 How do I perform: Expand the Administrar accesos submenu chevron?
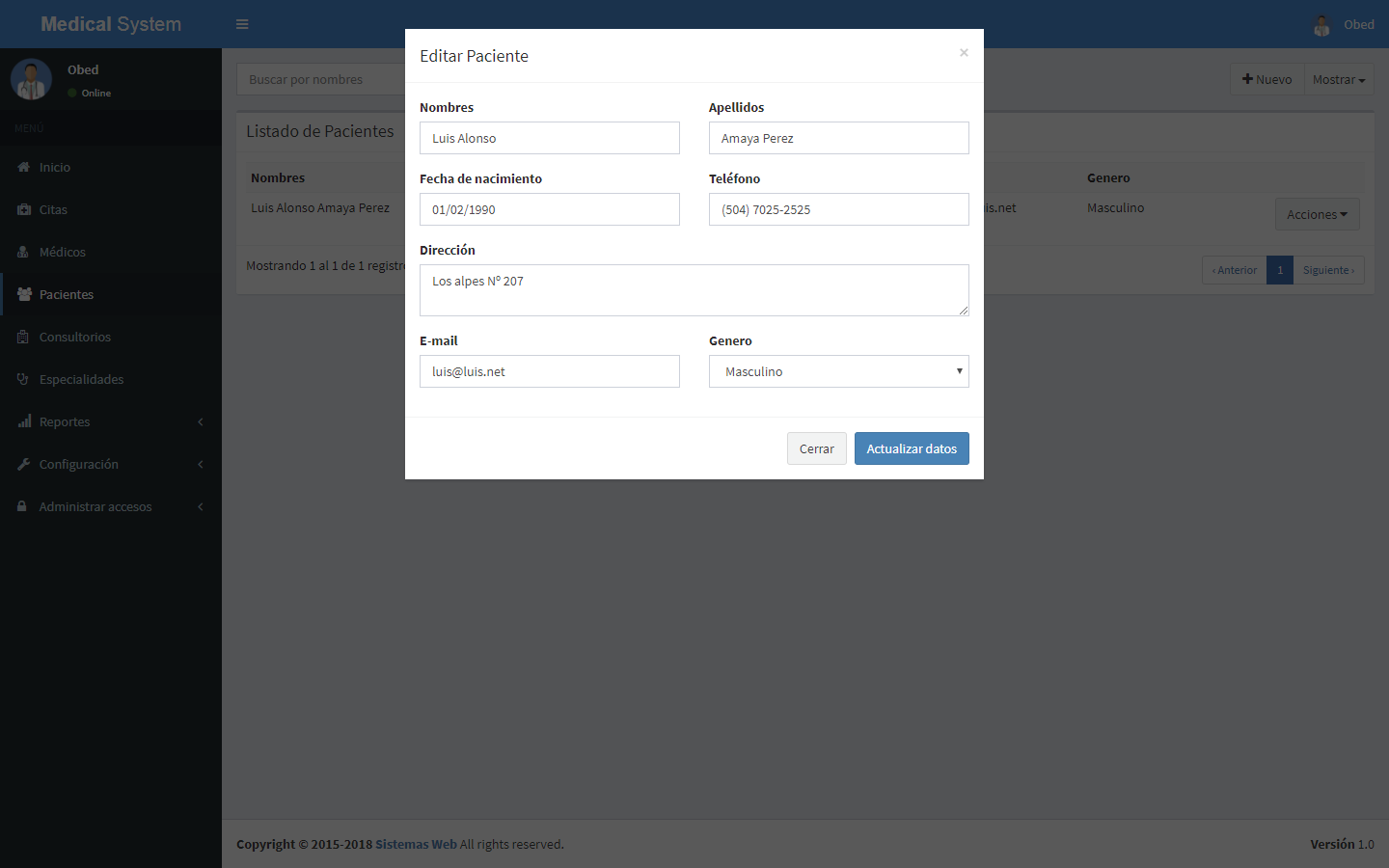(x=201, y=506)
